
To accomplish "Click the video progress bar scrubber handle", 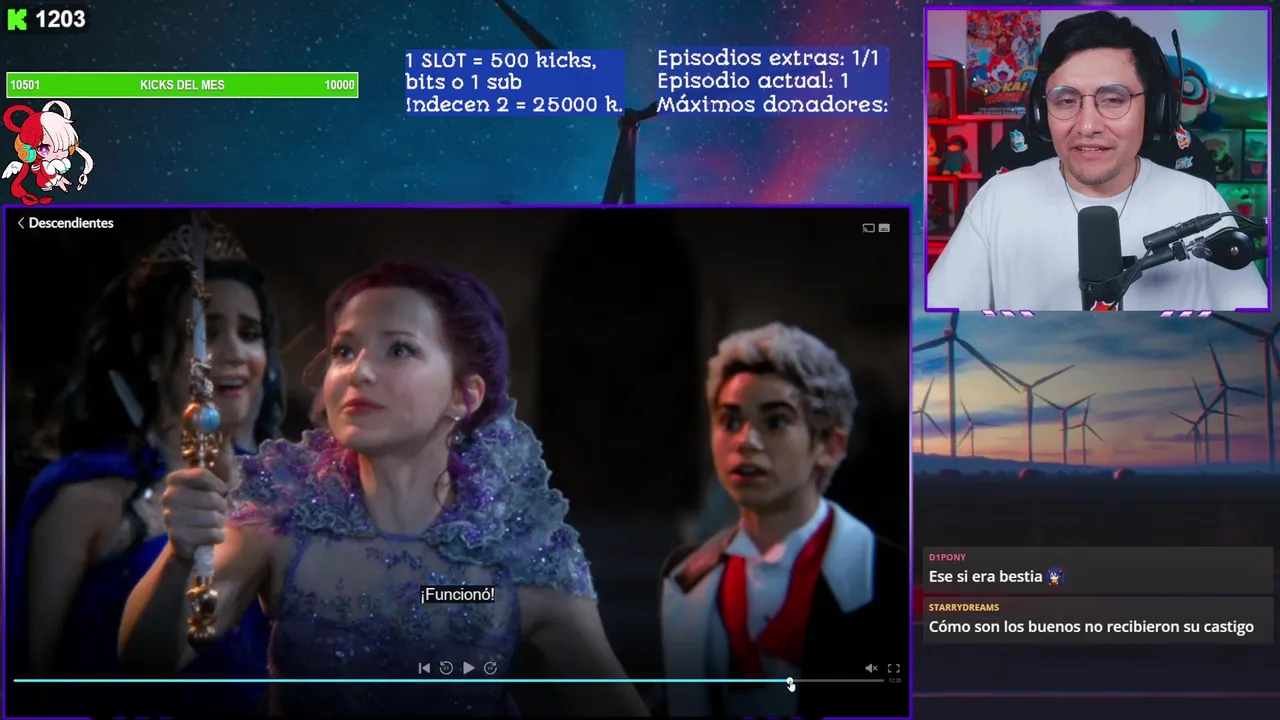I will [790, 681].
